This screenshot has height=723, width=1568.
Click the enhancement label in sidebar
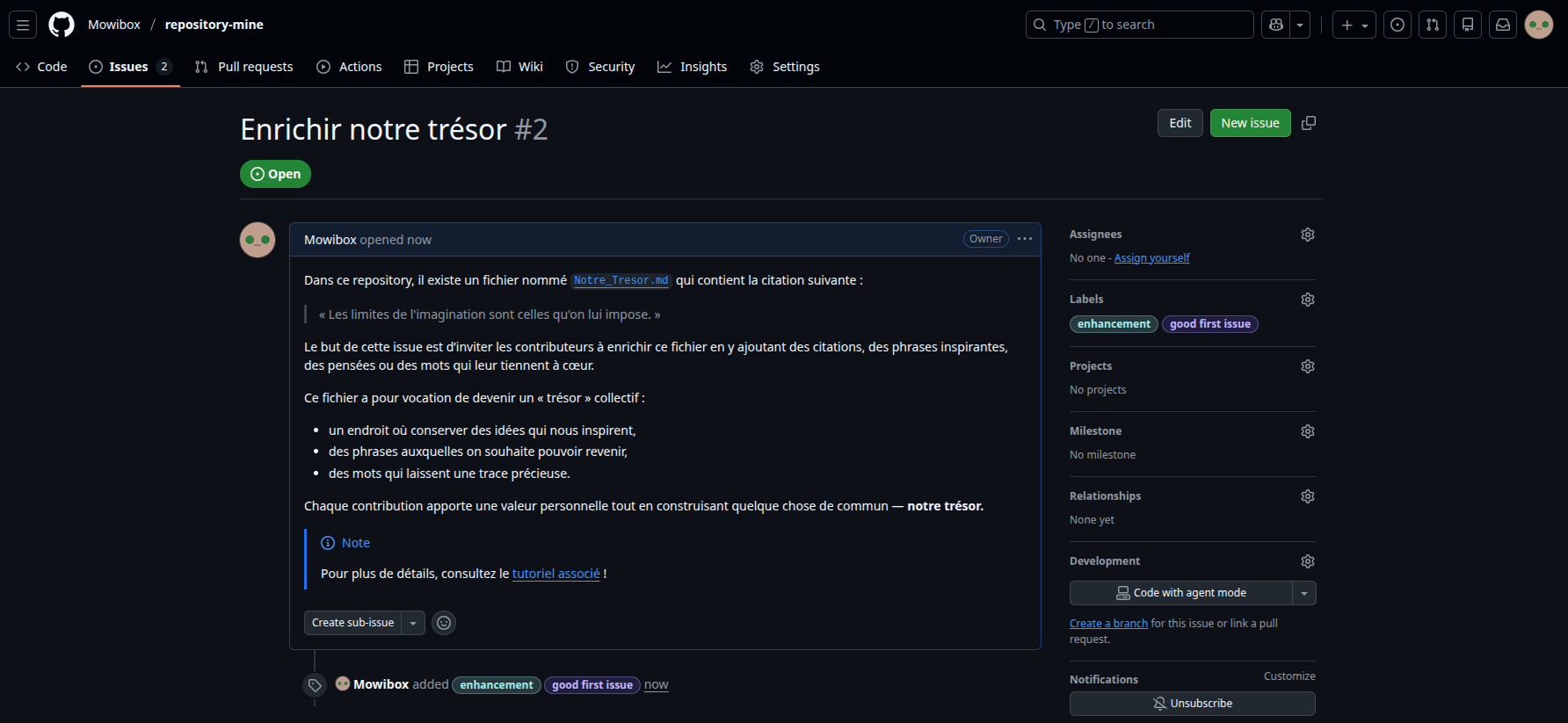point(1114,324)
